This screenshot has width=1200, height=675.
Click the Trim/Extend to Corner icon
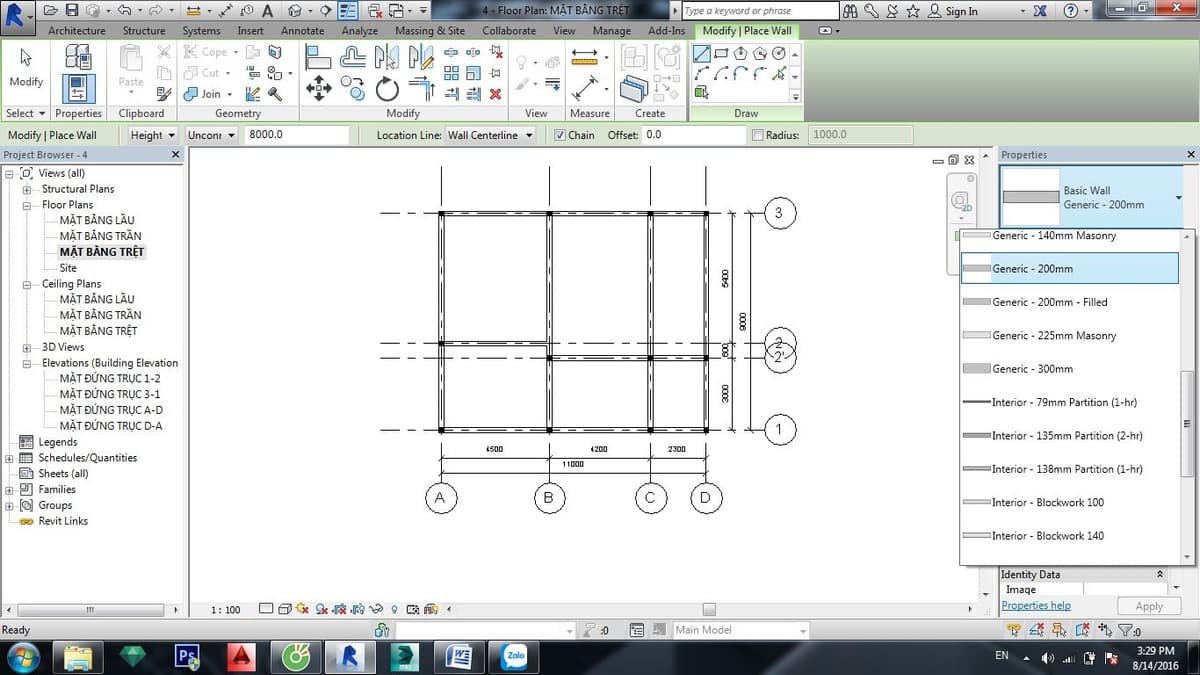pyautogui.click(x=421, y=90)
